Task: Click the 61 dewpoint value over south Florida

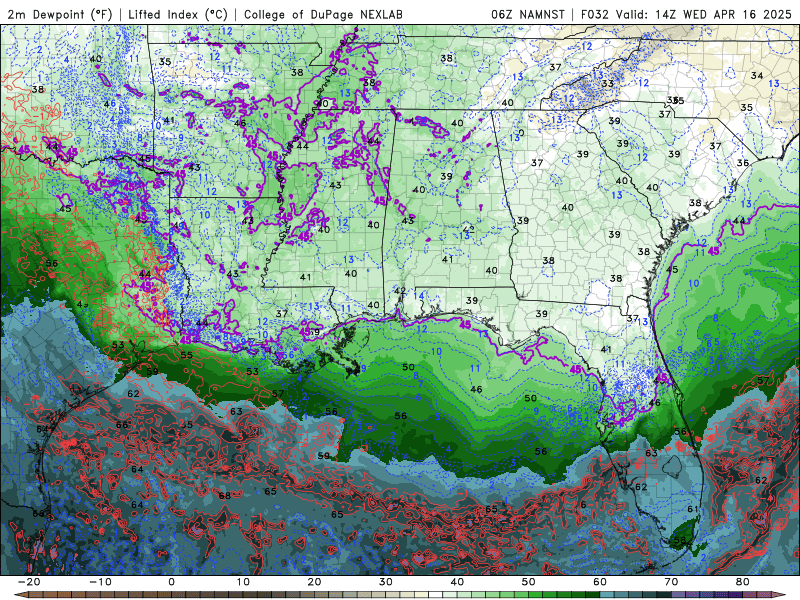Action: pyautogui.click(x=693, y=509)
